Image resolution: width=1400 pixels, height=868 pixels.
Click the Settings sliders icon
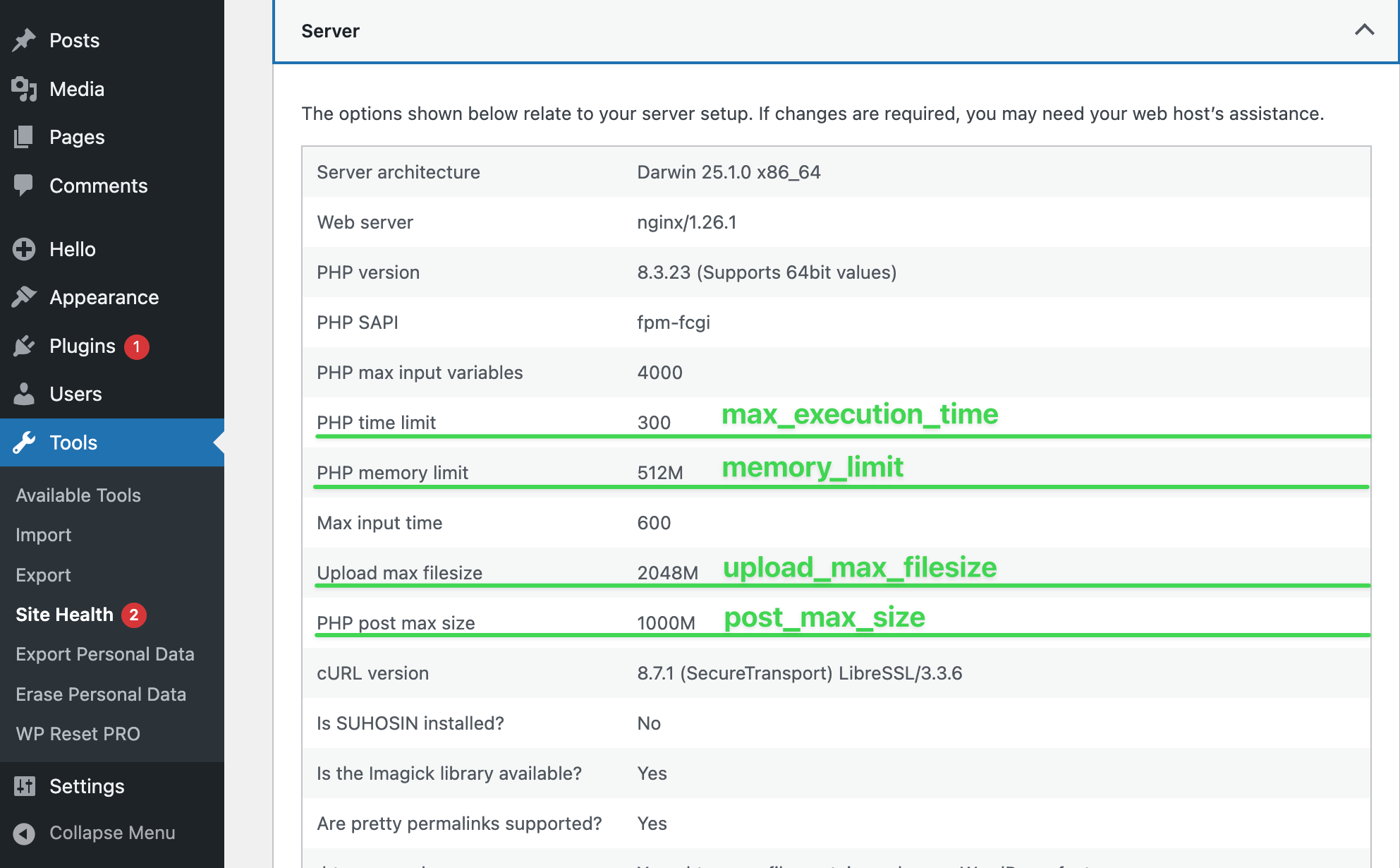24,786
